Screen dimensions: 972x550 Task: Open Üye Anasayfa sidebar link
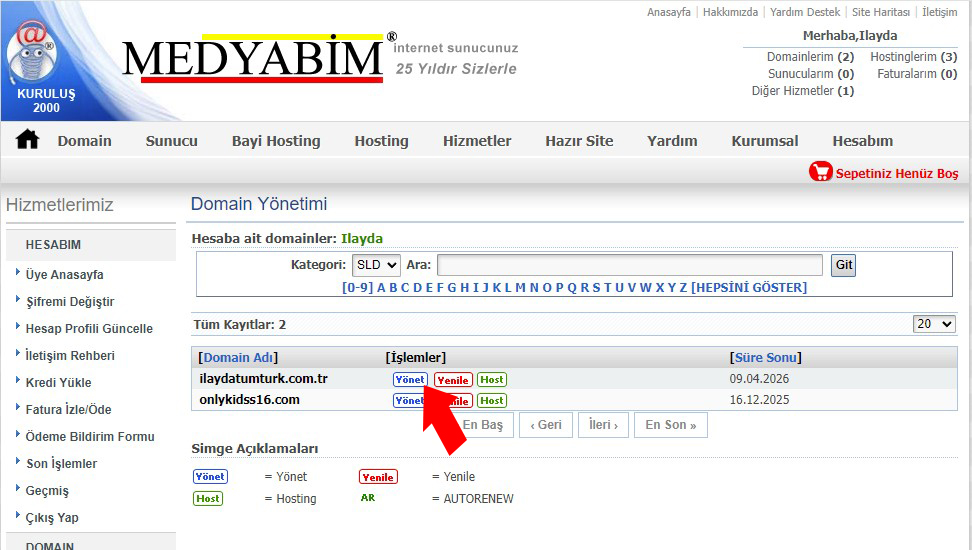point(64,275)
